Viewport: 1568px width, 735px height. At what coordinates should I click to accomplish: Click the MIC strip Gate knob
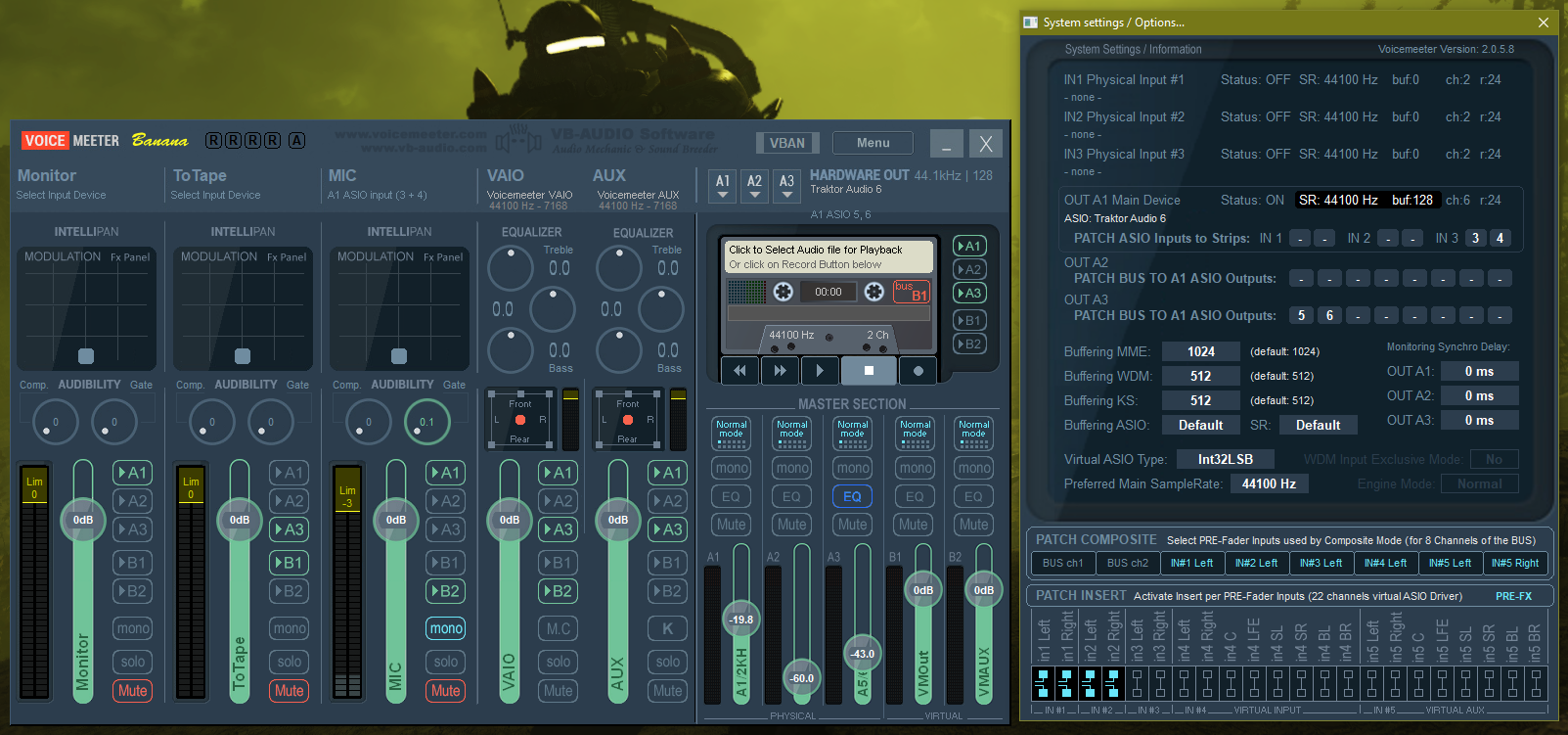pos(426,422)
